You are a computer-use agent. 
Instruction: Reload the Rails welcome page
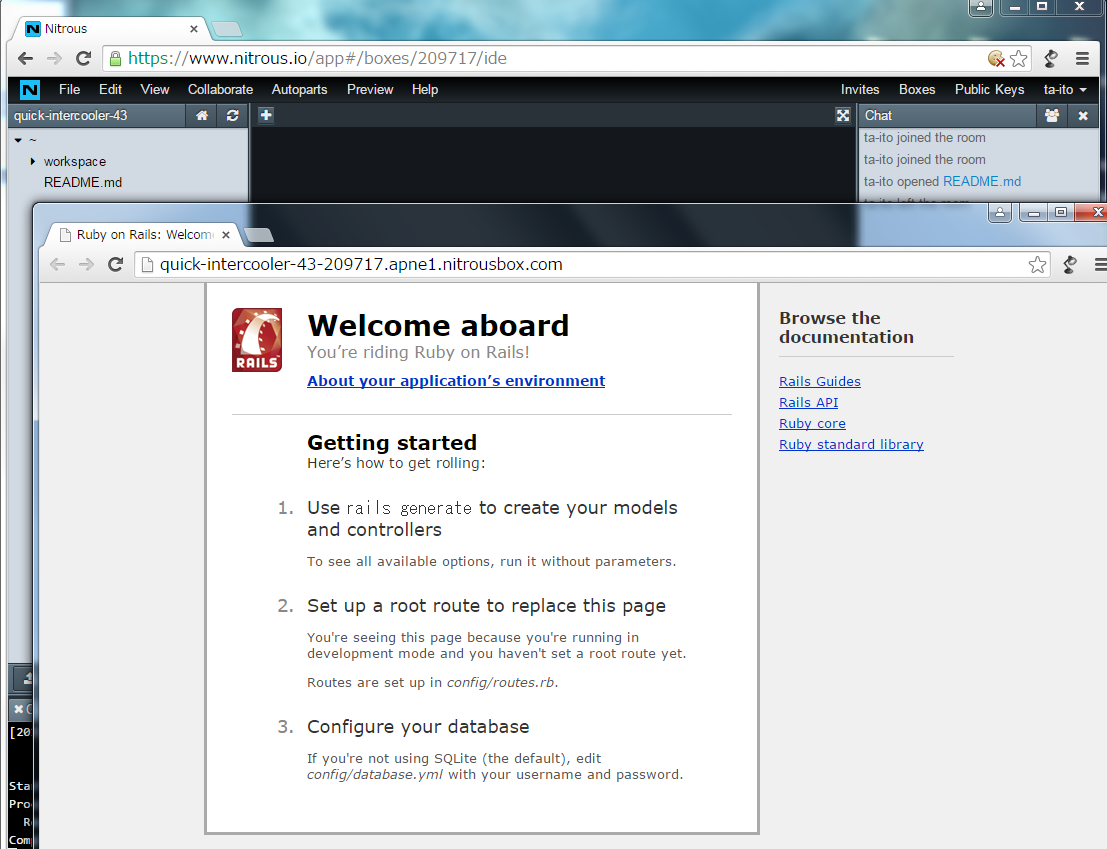[116, 265]
